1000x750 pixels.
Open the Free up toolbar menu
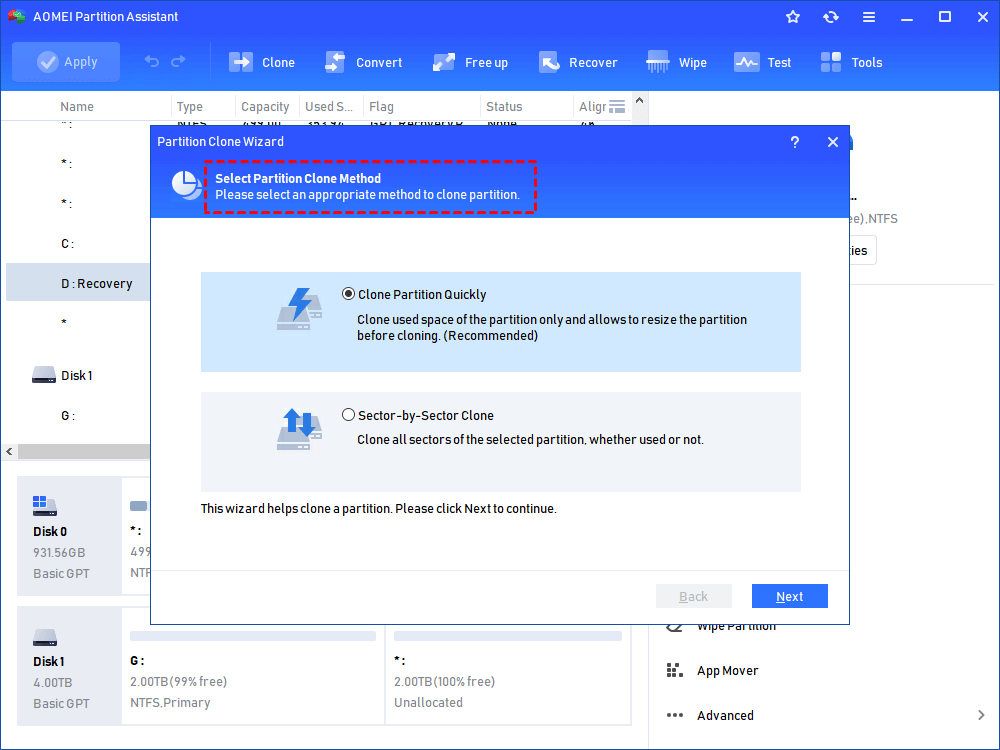[471, 62]
